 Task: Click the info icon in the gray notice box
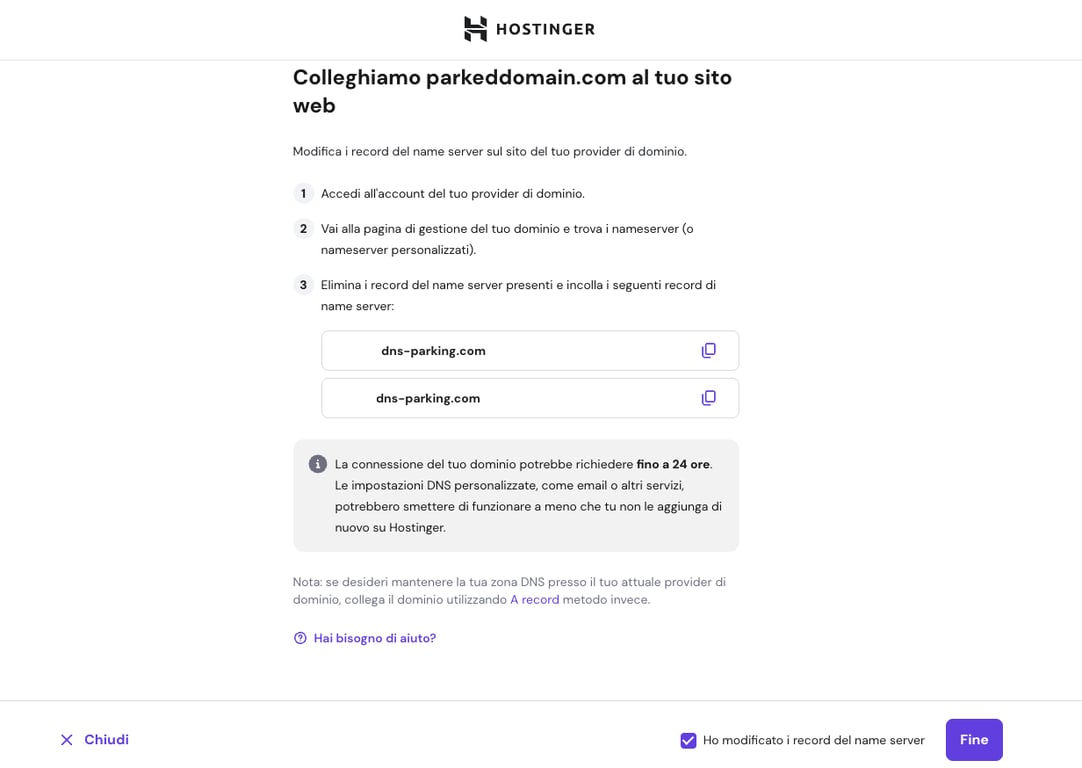(317, 464)
